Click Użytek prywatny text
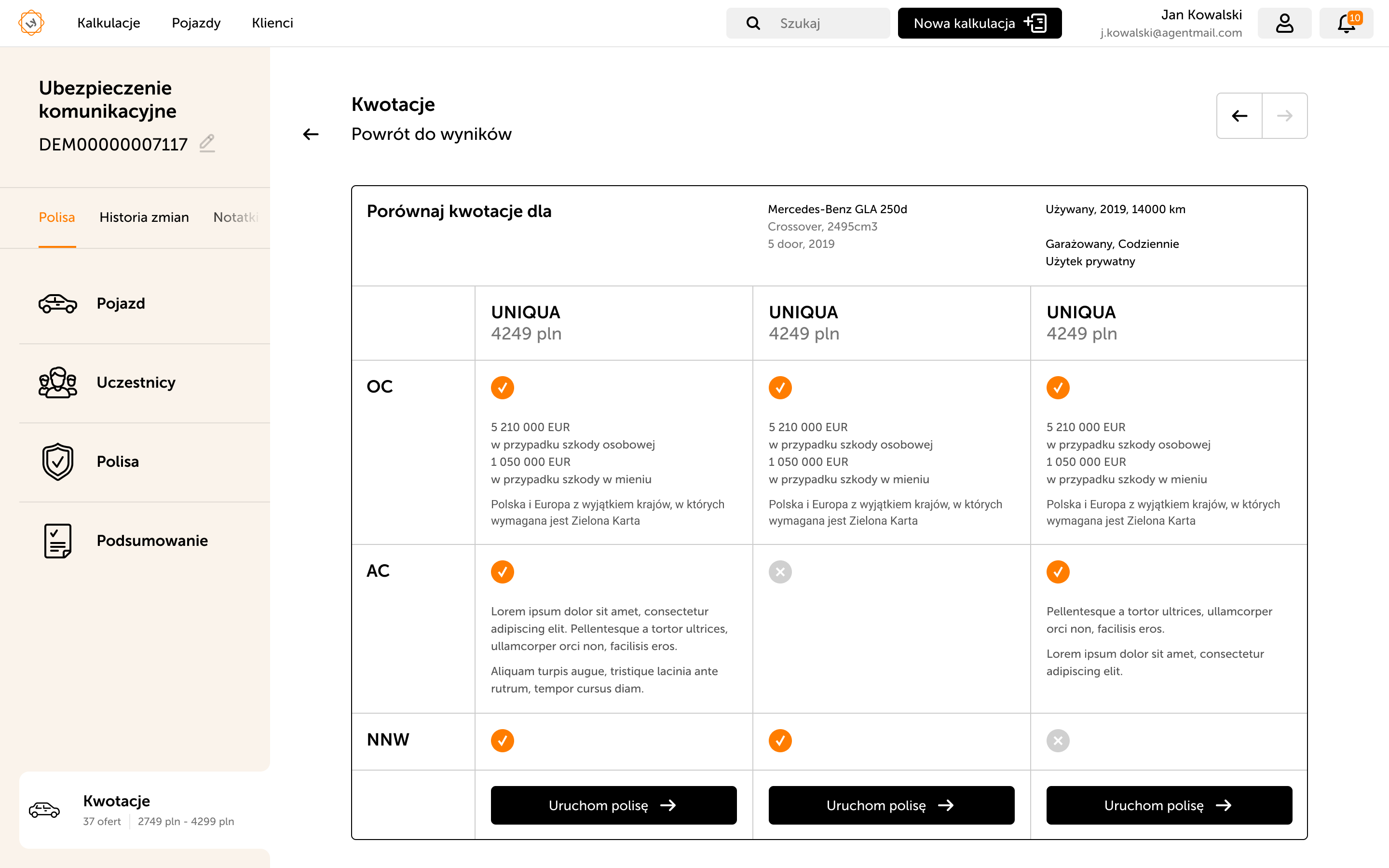 [1090, 261]
